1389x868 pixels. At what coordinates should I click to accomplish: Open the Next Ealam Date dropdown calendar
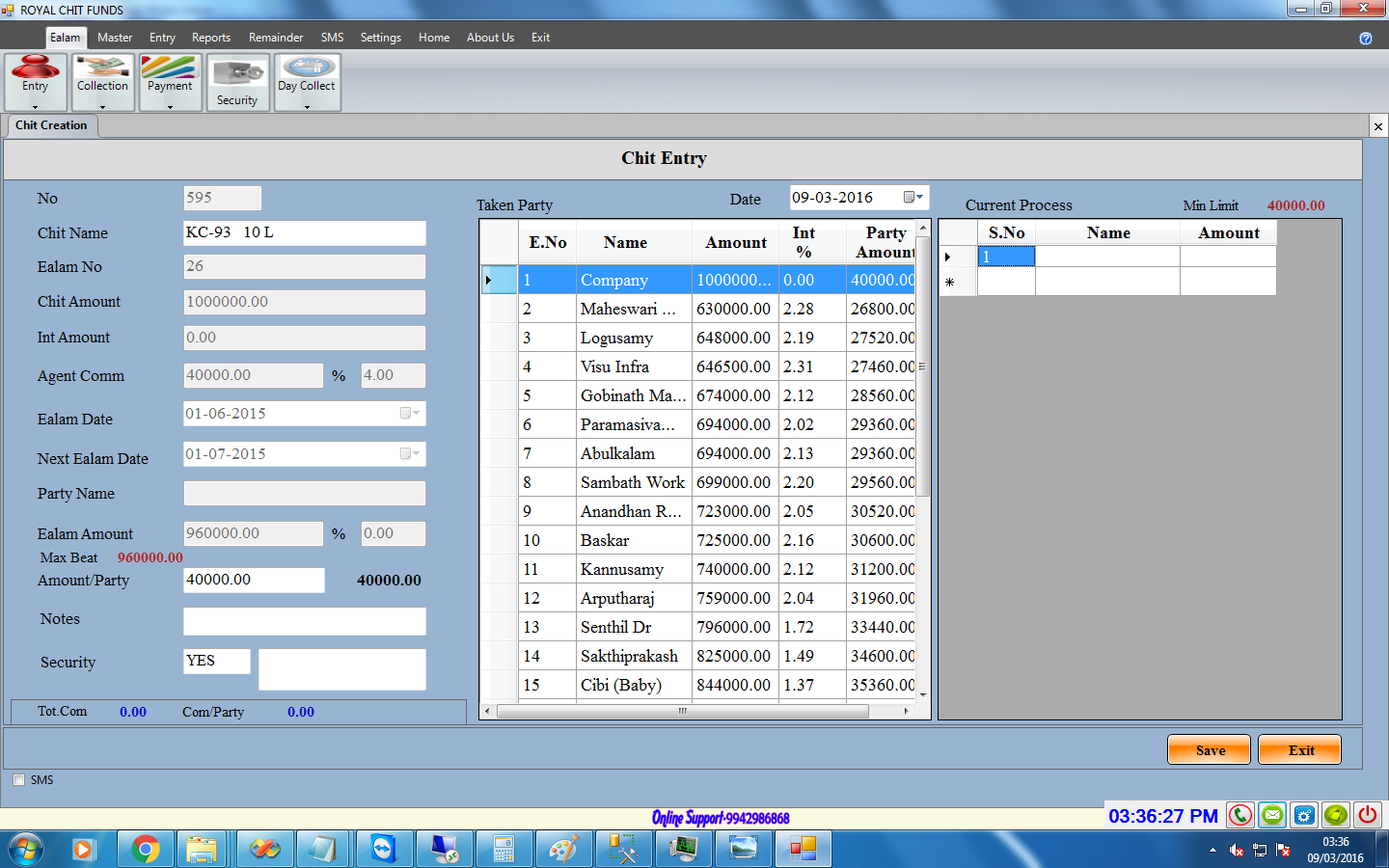(410, 453)
